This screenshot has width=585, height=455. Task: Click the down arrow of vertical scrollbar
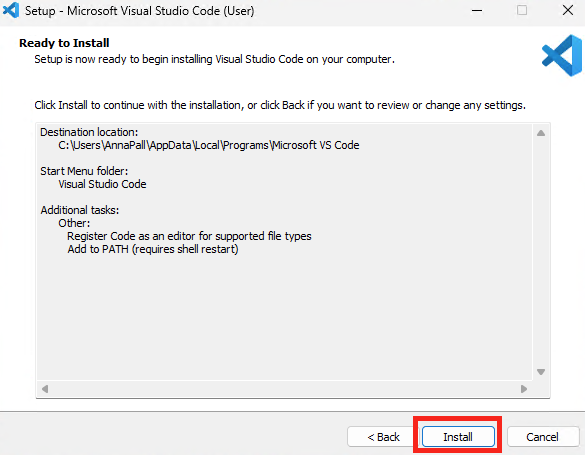pos(541,372)
